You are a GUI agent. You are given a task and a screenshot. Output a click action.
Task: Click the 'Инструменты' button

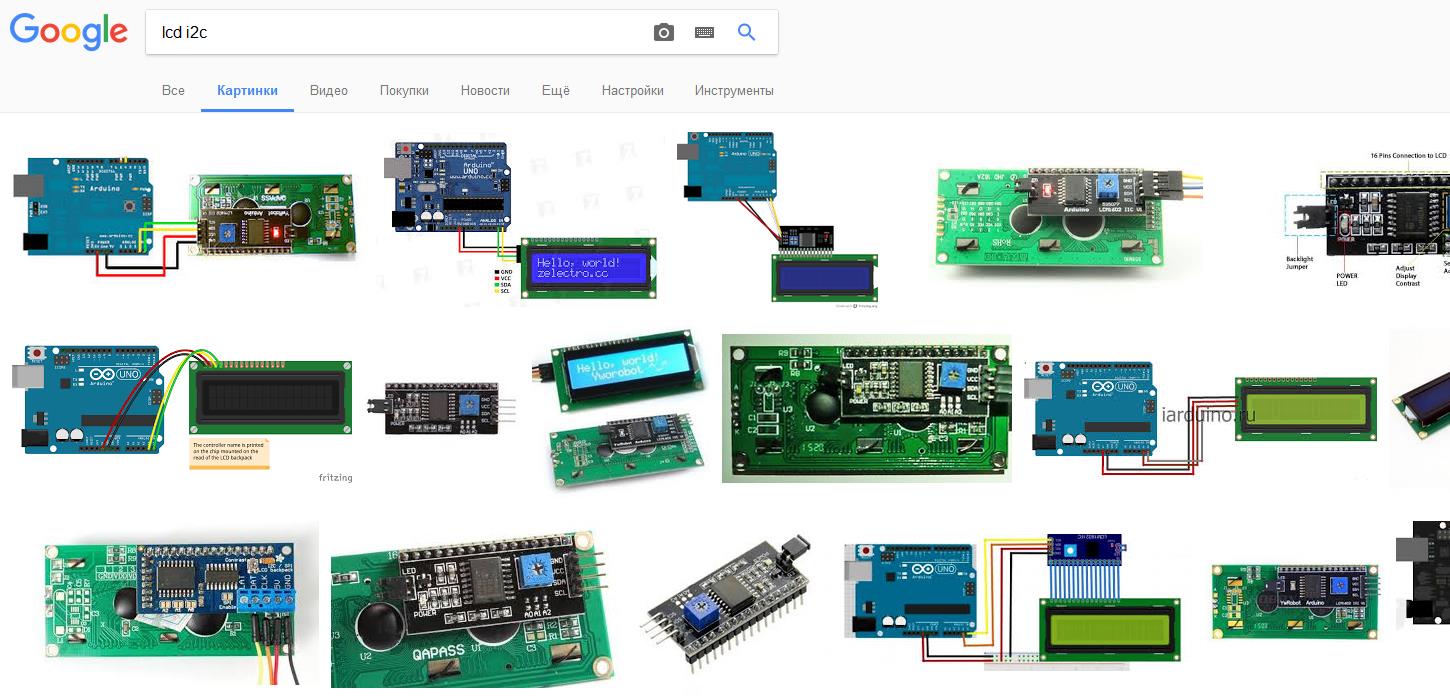click(734, 90)
